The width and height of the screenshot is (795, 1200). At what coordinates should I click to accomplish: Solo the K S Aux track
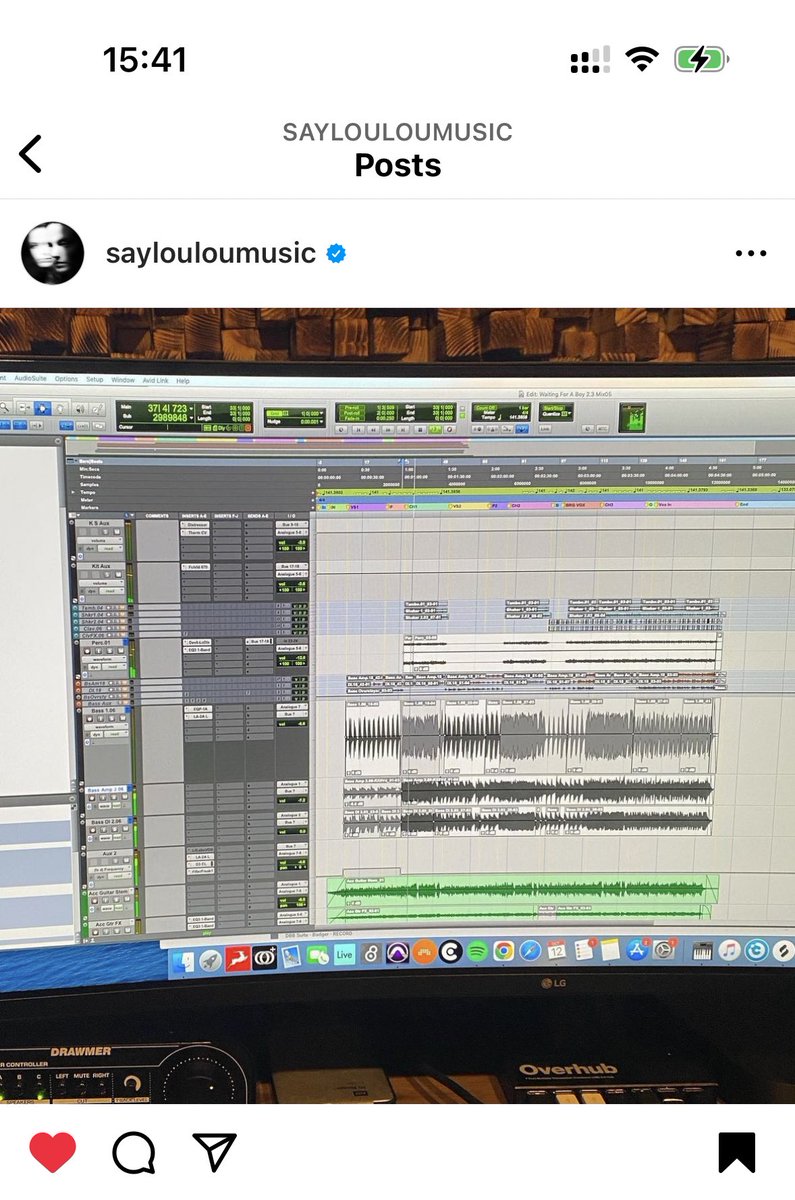(x=105, y=532)
